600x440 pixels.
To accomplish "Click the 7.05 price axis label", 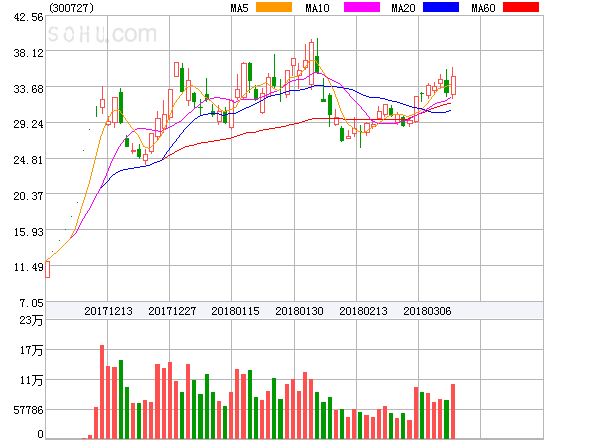I will click(x=31, y=303).
